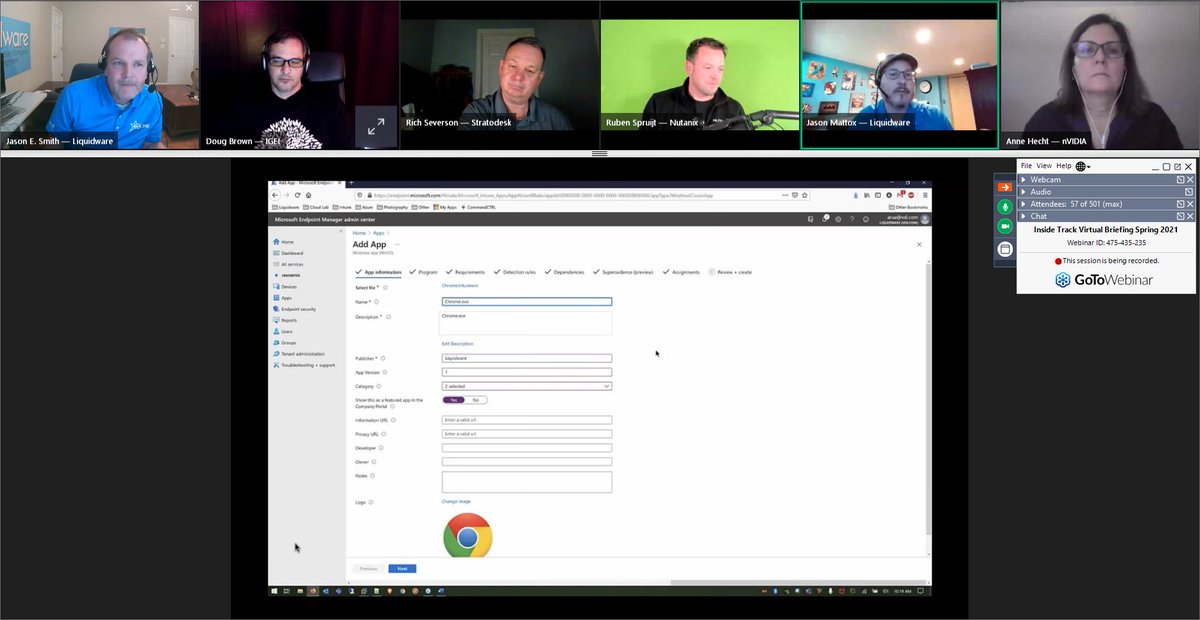Close the Chat pane

(x=1190, y=216)
